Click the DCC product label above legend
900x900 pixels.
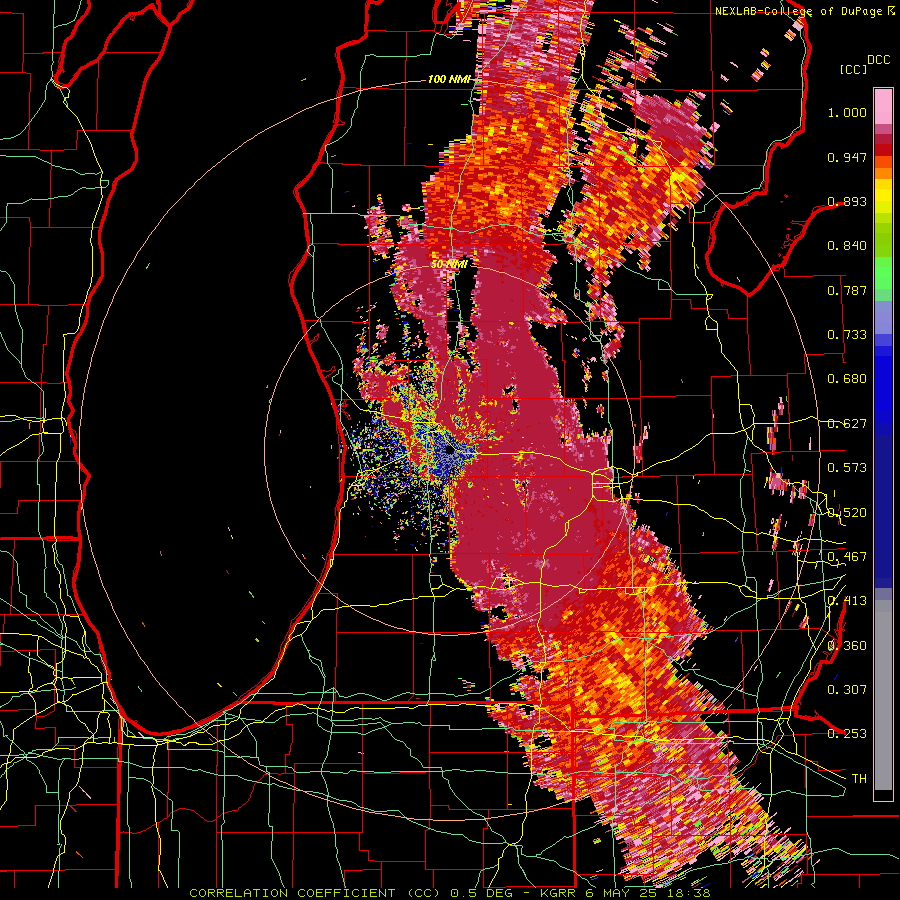pos(878,60)
